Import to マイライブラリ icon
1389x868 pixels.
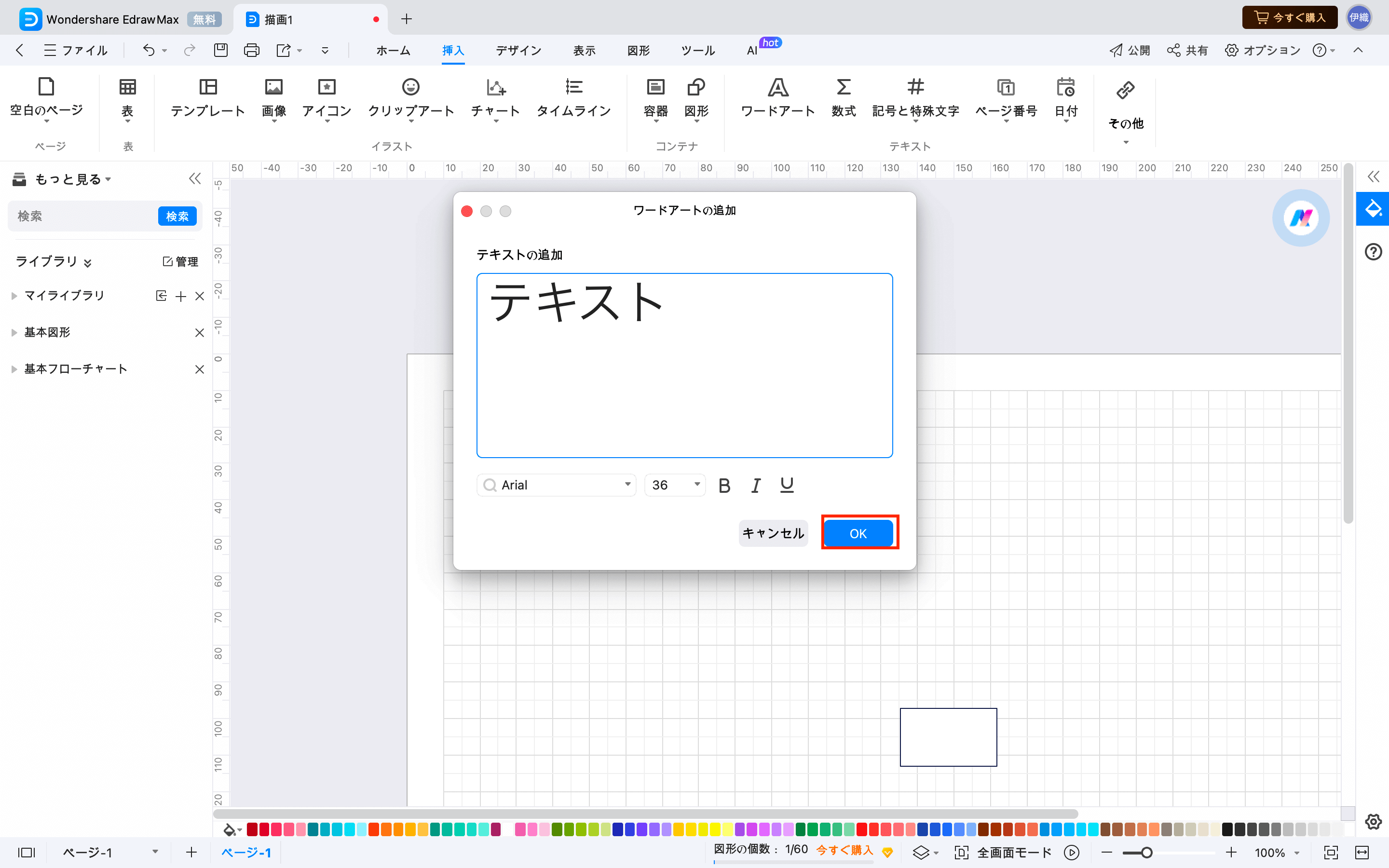[161, 296]
